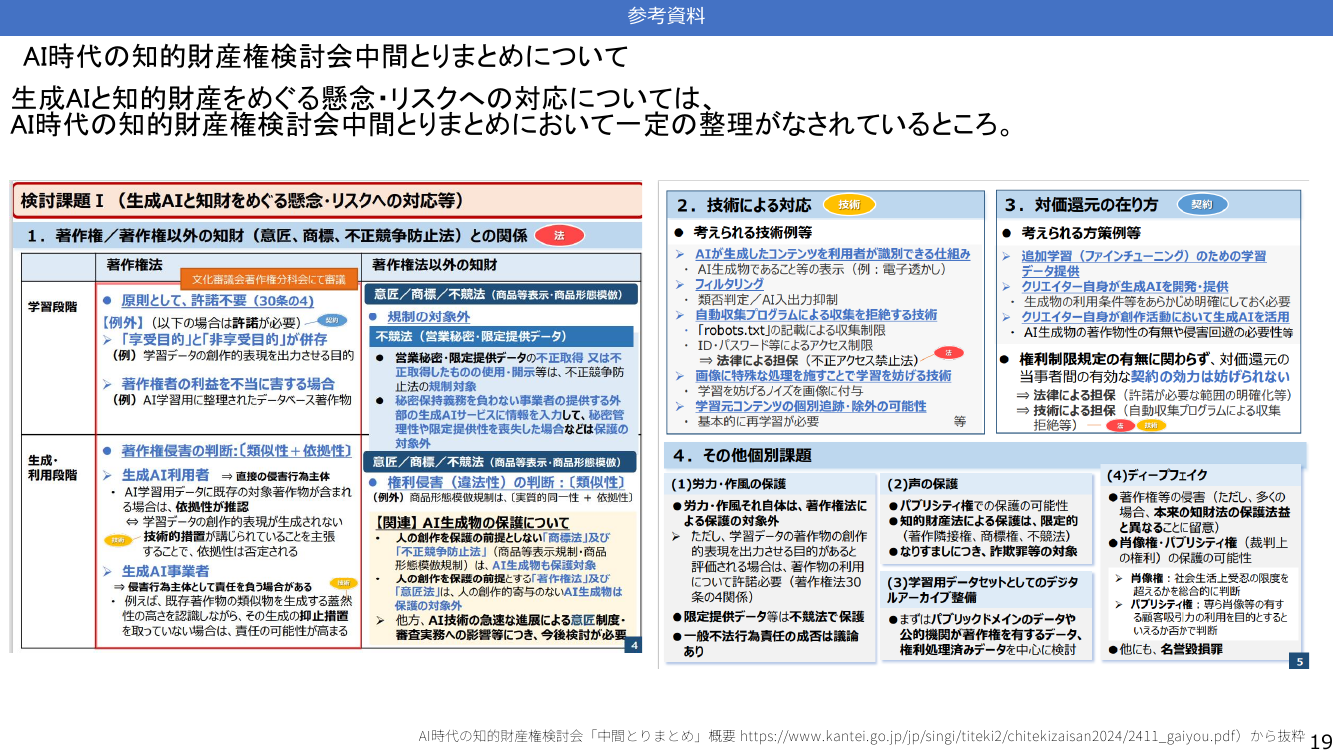Select the 参考資料 blue header bar
The image size is (1334, 750).
[667, 15]
